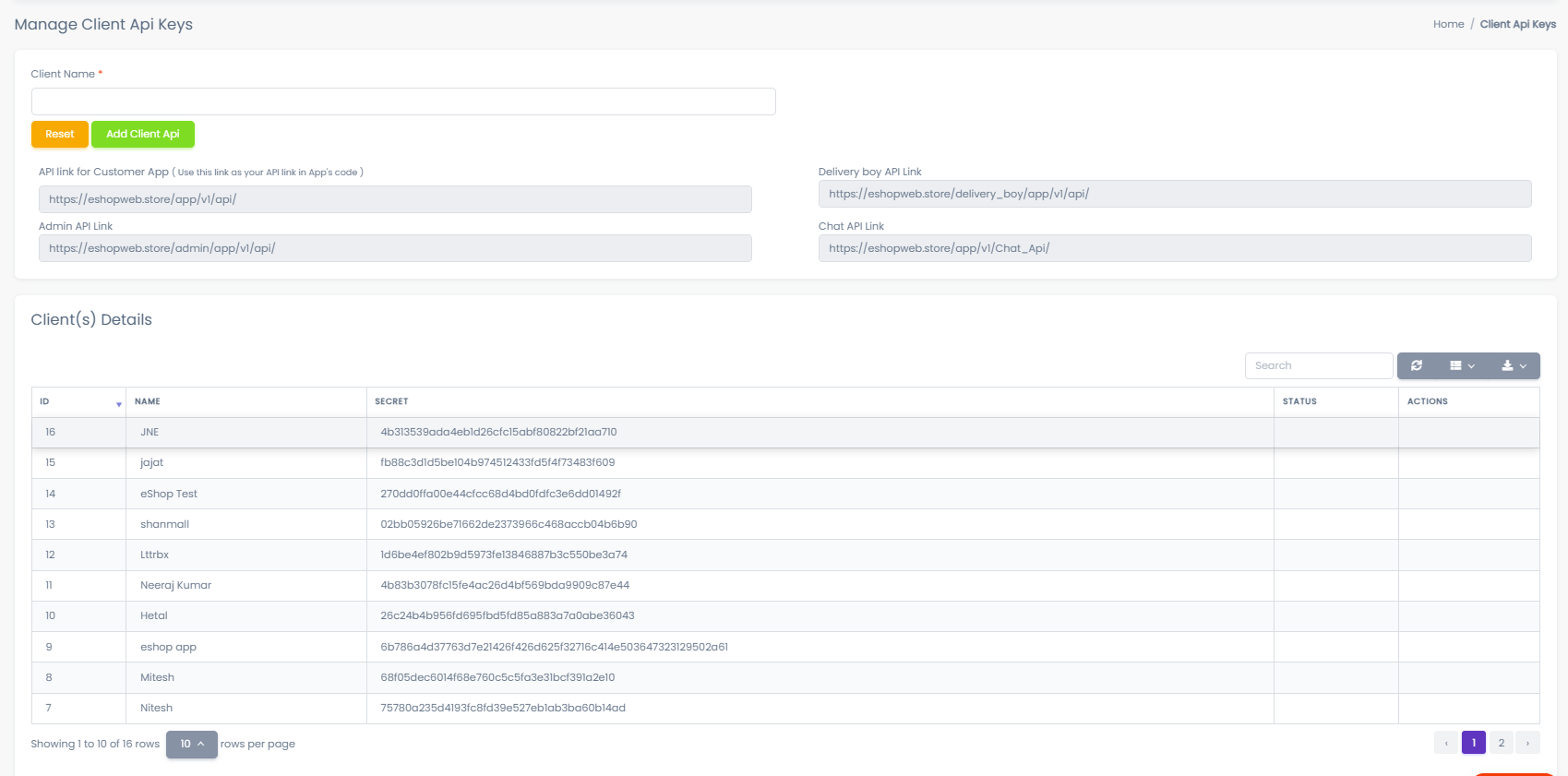The width and height of the screenshot is (1568, 776).
Task: Click the Client Api Keys breadcrumb
Action: pos(1518,24)
